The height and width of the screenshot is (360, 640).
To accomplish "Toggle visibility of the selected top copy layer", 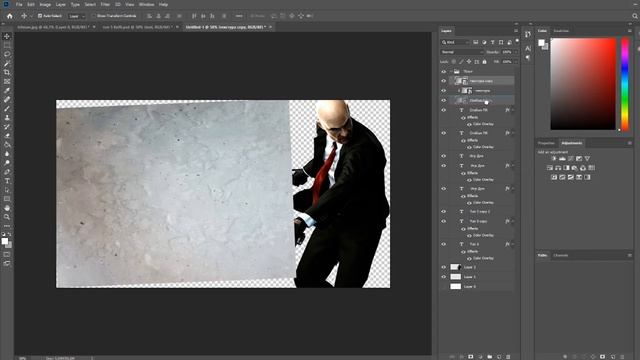I will coord(444,81).
